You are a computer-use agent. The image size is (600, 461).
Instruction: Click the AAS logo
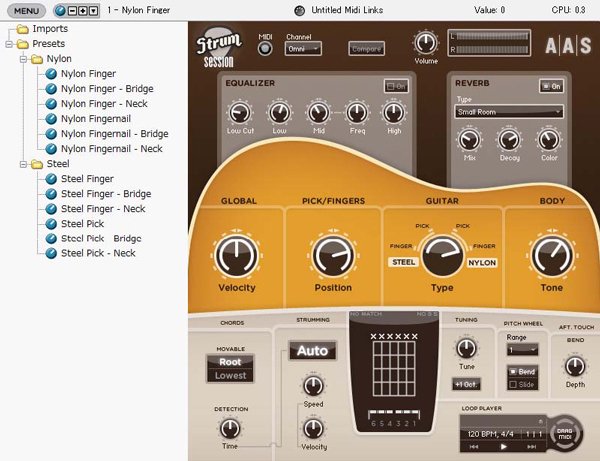pos(568,46)
